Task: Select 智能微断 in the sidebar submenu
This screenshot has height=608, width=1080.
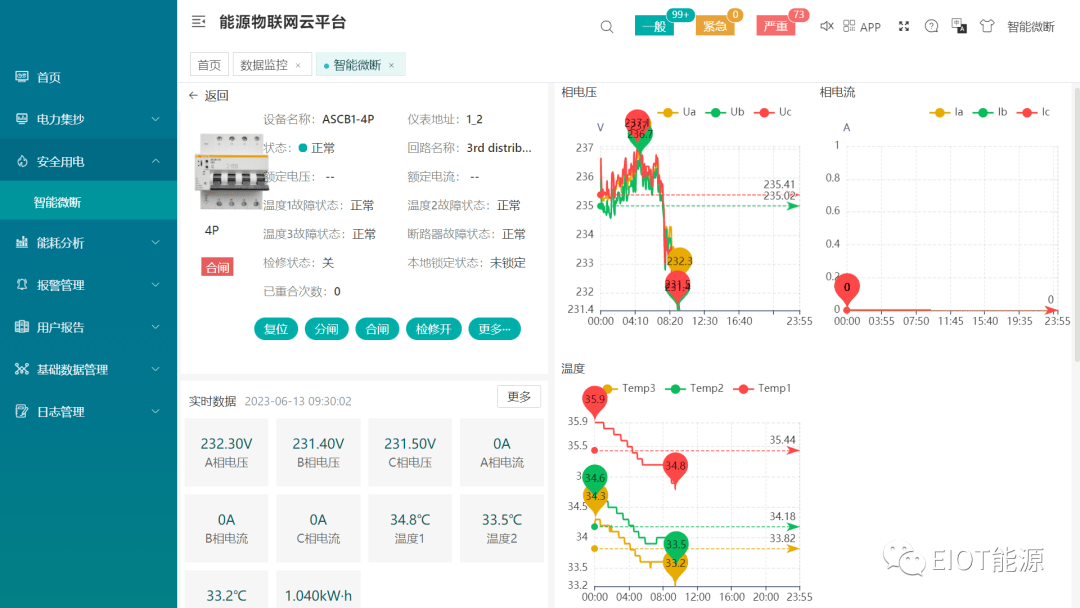Action: tap(57, 202)
